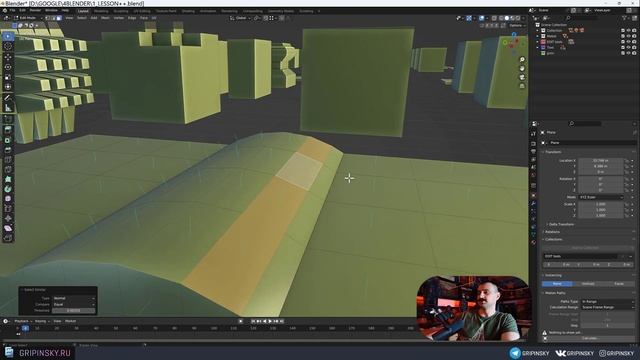Screen dimensions: 640x360
Task: Click the Scale X value field
Action: [601, 204]
